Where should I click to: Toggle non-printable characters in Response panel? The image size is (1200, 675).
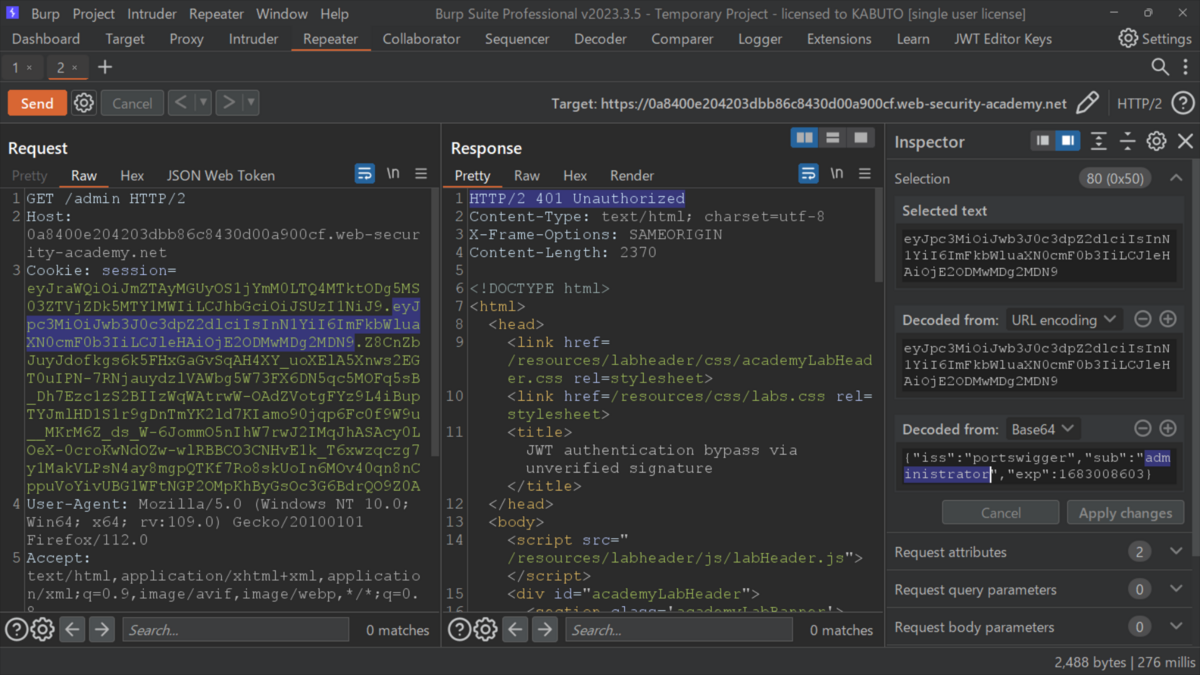click(837, 174)
